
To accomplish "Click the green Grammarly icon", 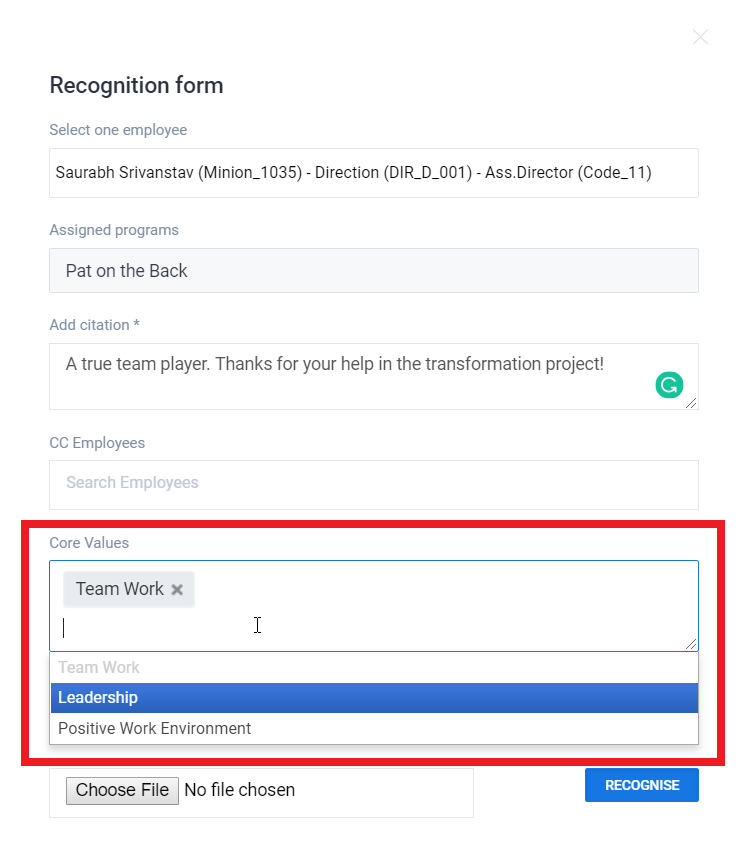I will click(x=669, y=385).
